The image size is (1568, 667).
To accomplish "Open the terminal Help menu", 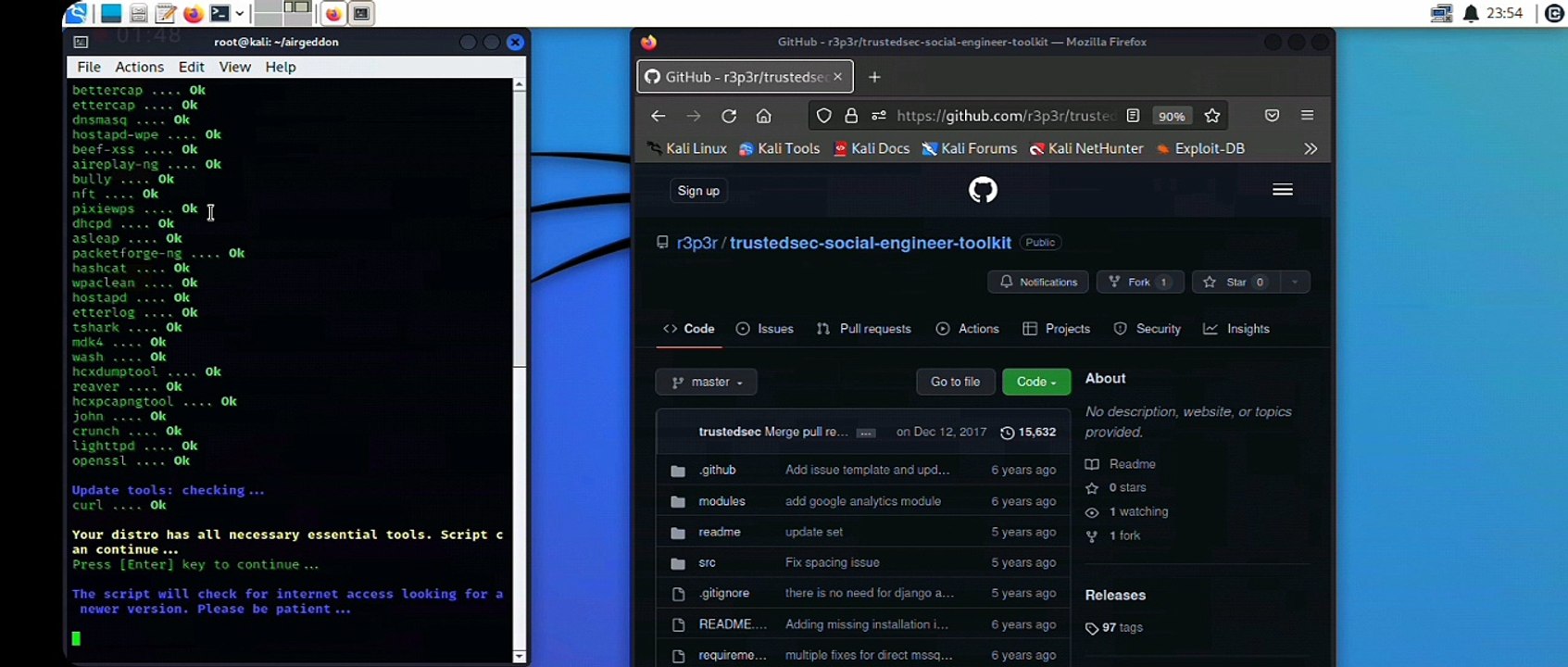I will (281, 67).
